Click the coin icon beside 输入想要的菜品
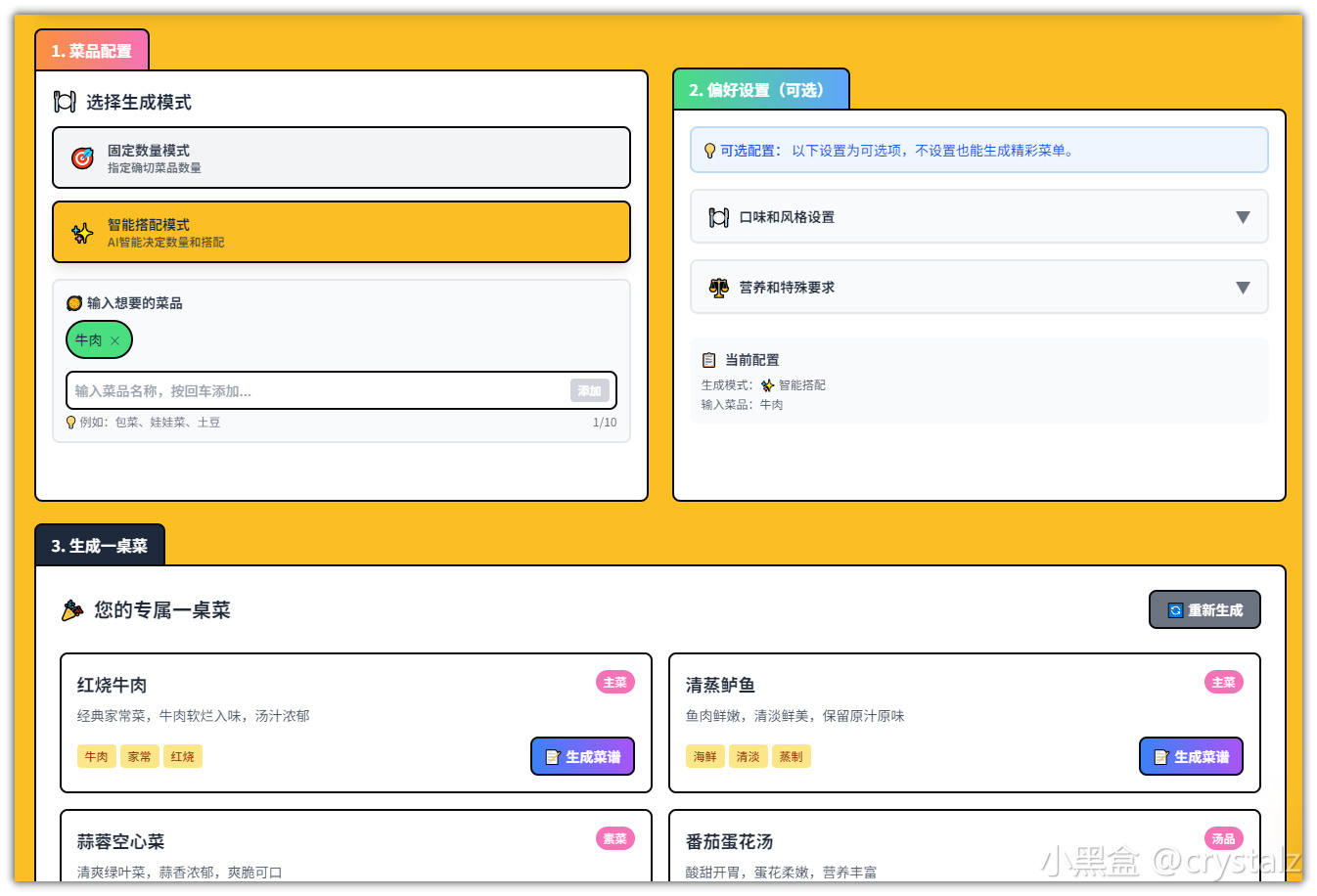This screenshot has width=1317, height=896. 74,303
